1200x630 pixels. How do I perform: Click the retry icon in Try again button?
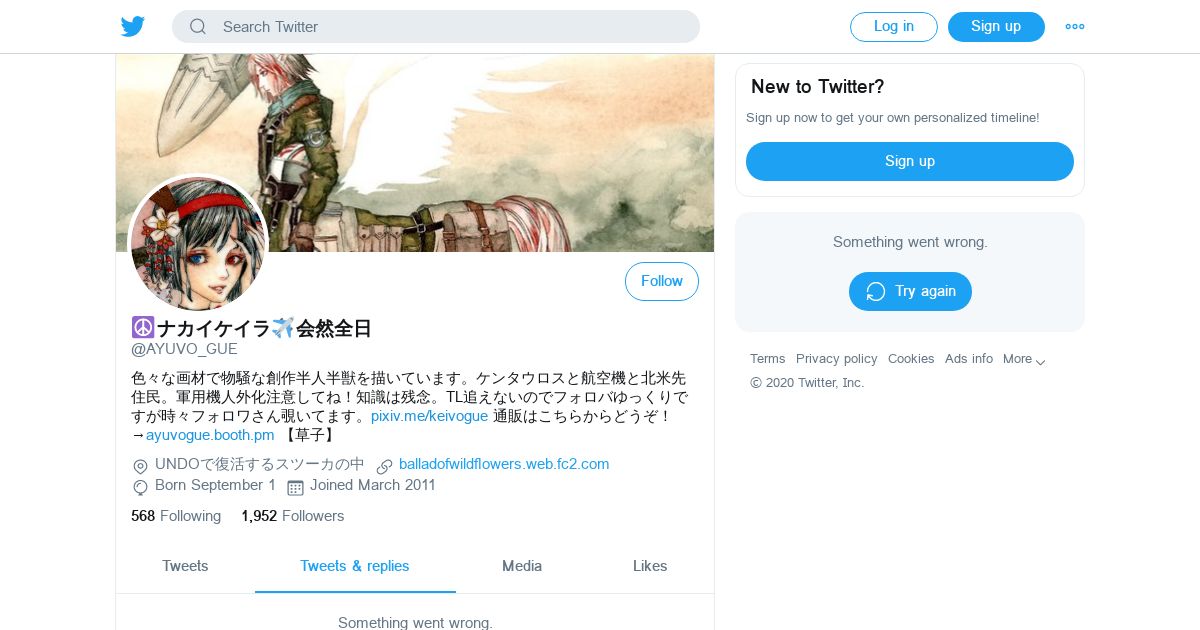tap(876, 291)
